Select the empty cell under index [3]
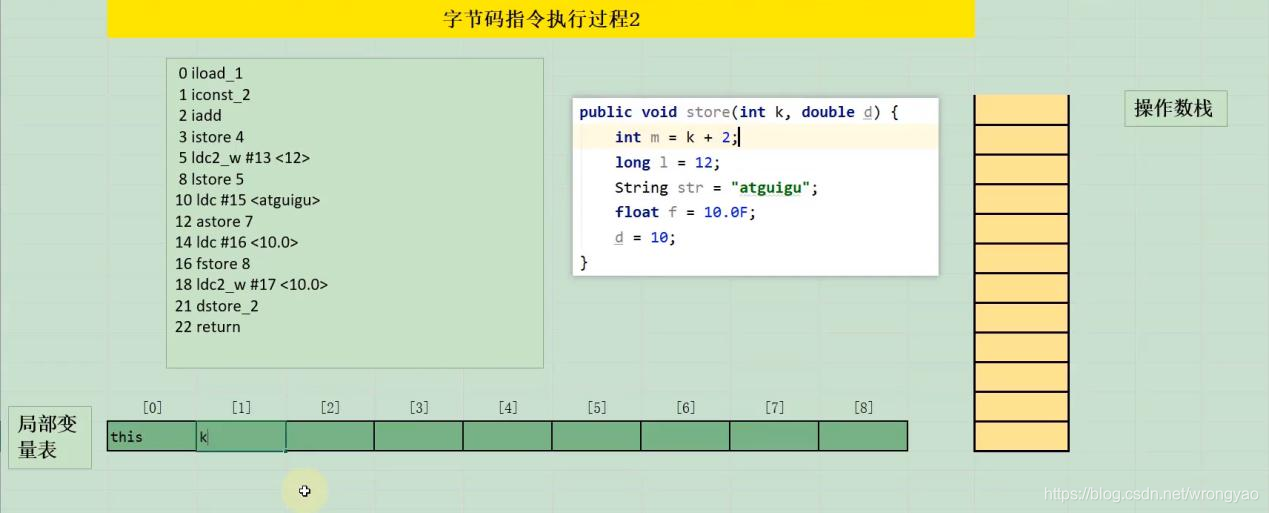1269x513 pixels. click(x=419, y=436)
